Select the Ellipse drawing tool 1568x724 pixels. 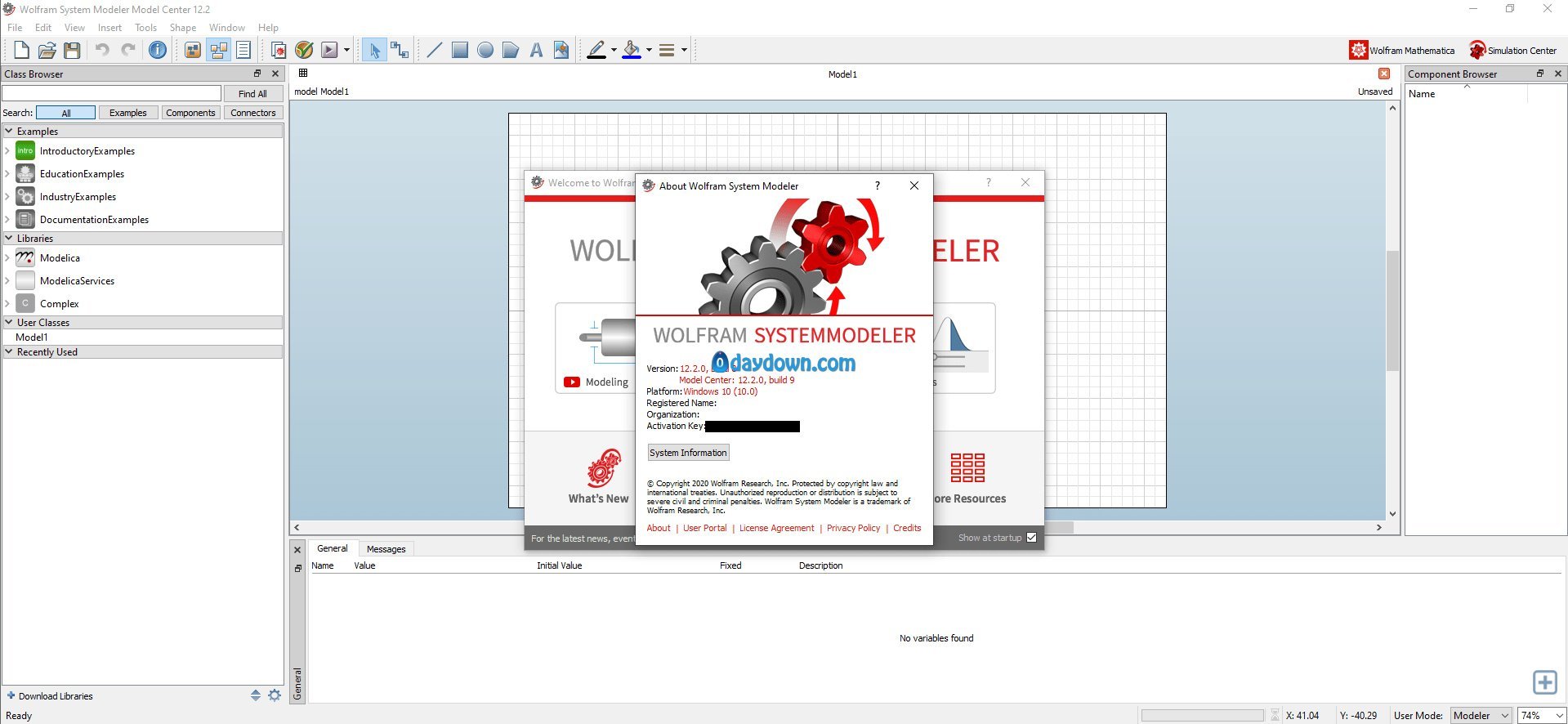pyautogui.click(x=485, y=51)
